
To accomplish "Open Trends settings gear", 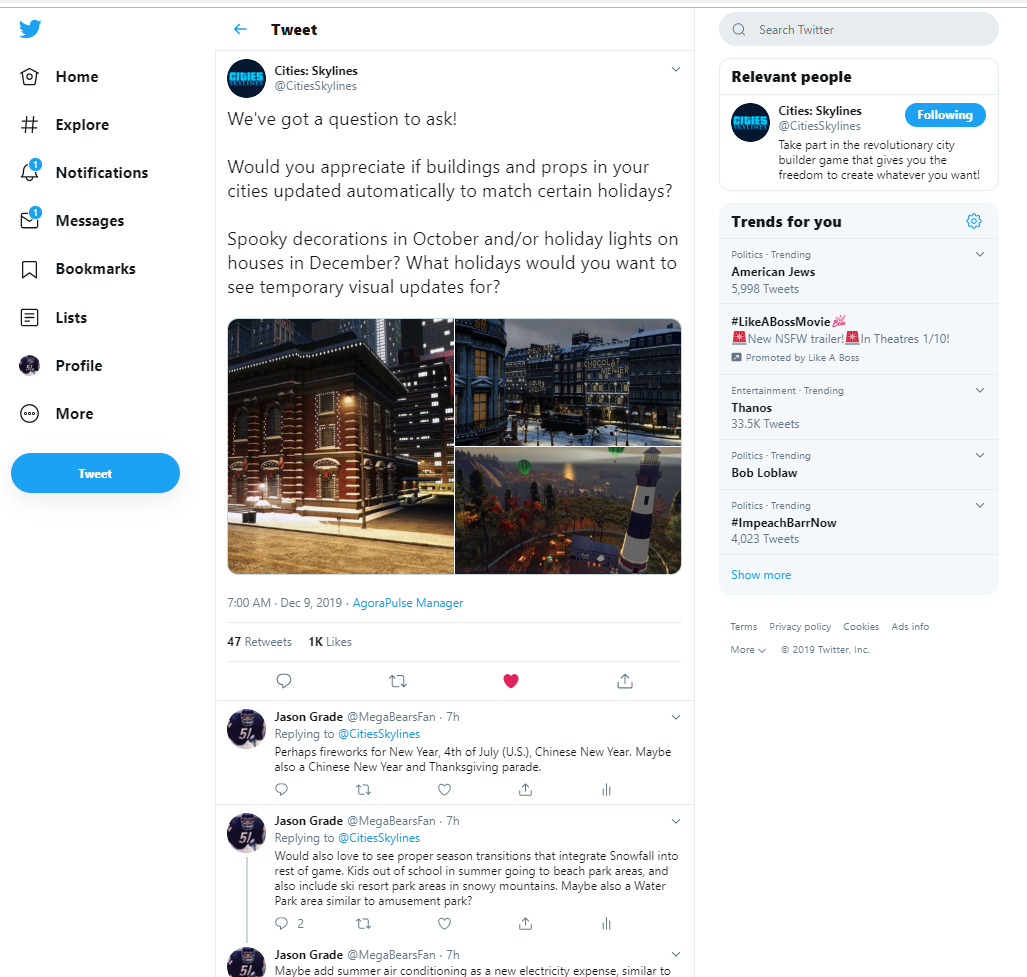I will point(974,221).
